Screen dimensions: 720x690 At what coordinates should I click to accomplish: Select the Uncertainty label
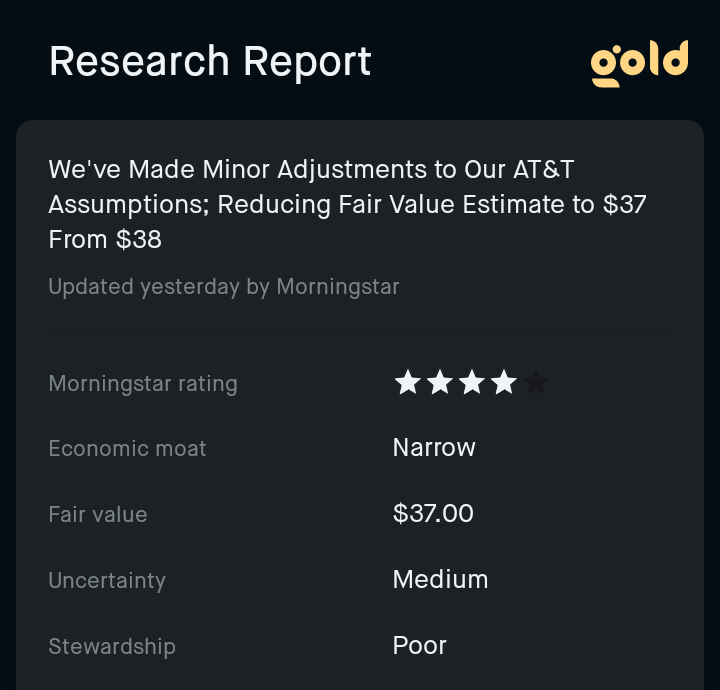107,581
